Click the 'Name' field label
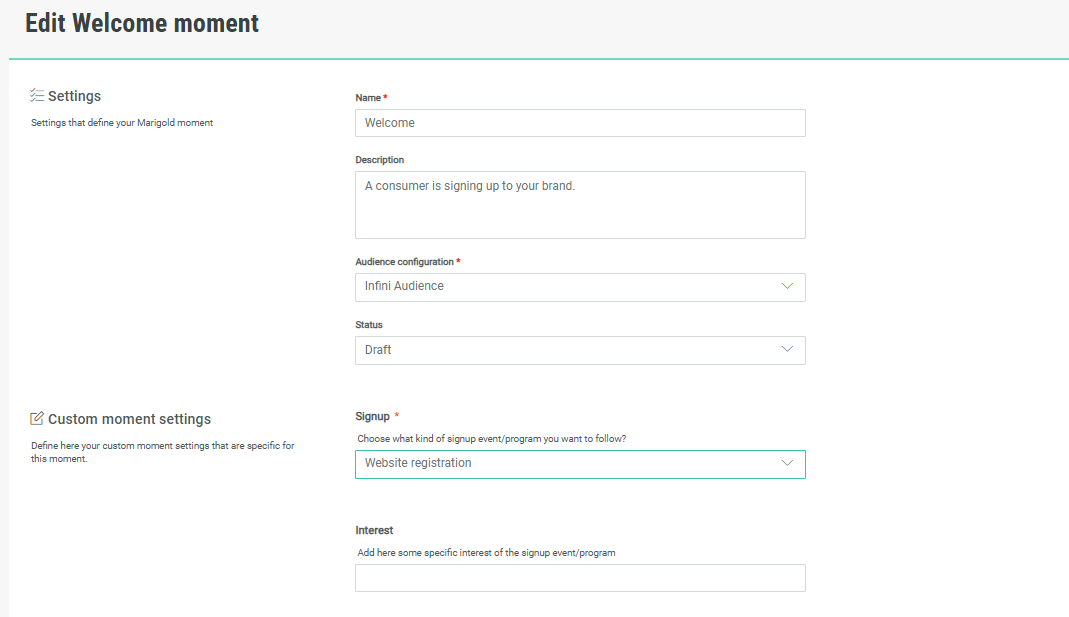This screenshot has height=617, width=1069. pyautogui.click(x=368, y=98)
